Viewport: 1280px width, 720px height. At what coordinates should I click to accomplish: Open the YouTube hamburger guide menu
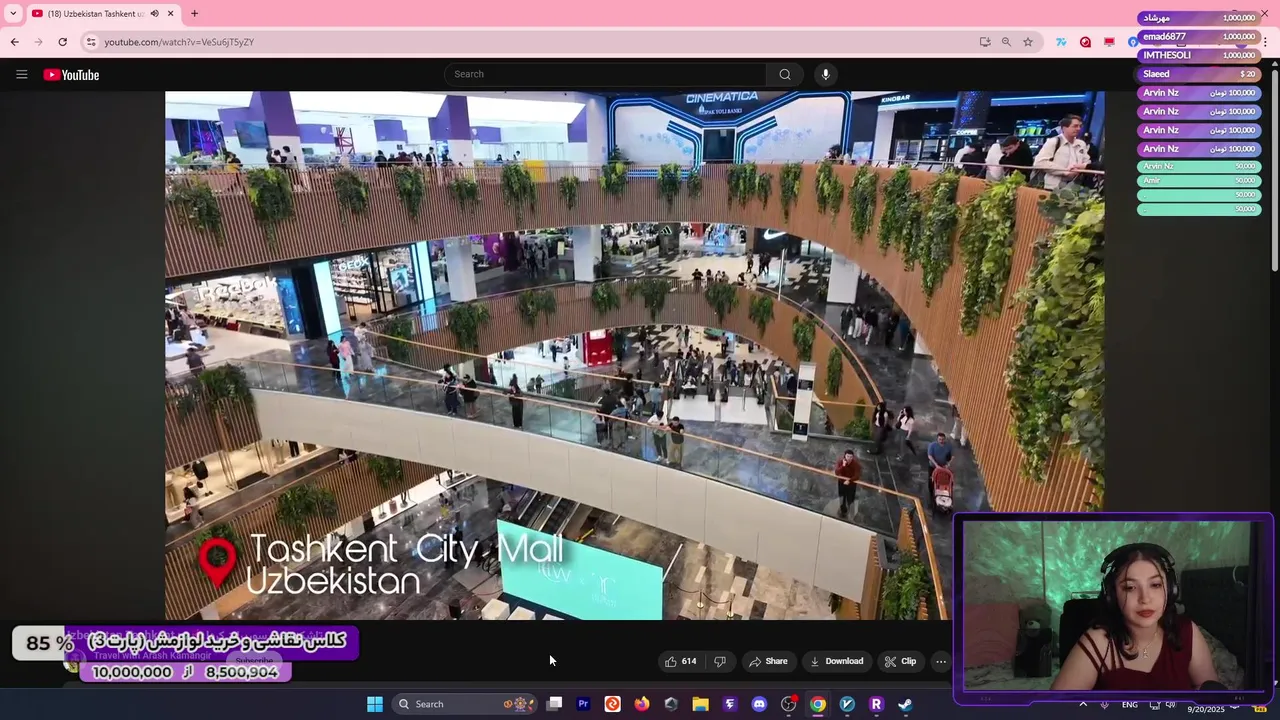pos(21,74)
